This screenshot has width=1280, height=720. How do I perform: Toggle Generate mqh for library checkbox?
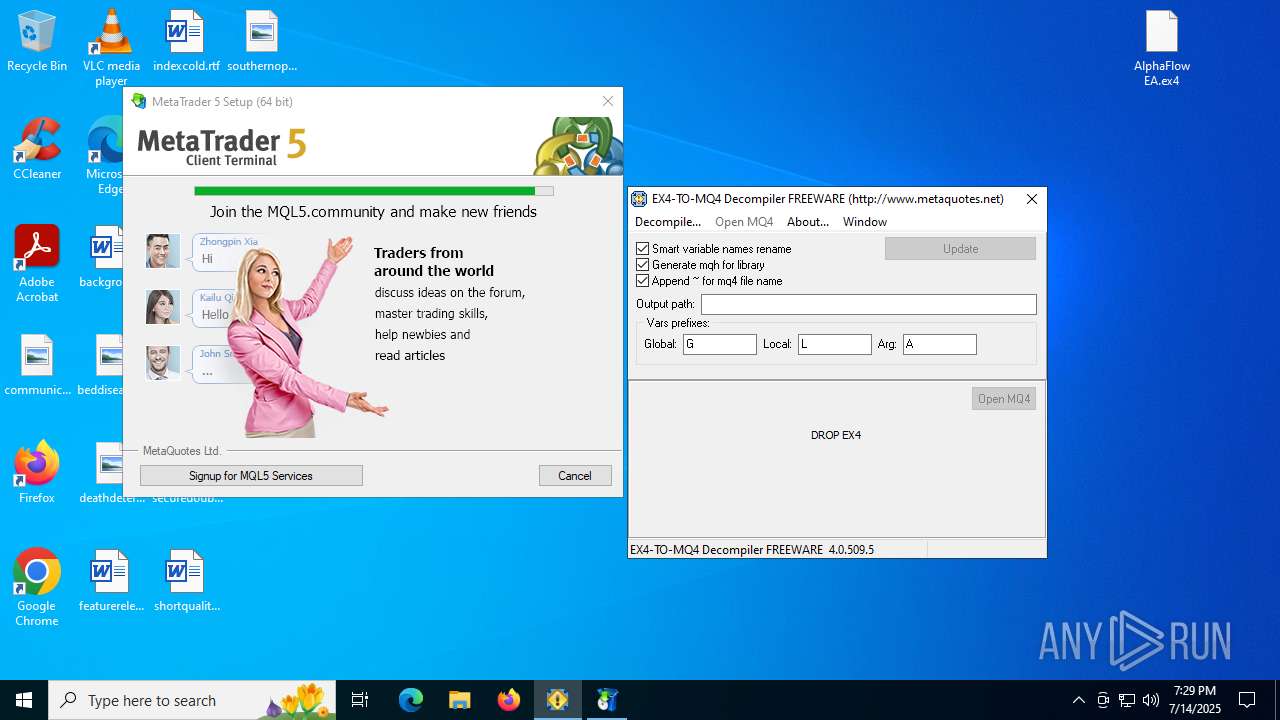coord(643,264)
